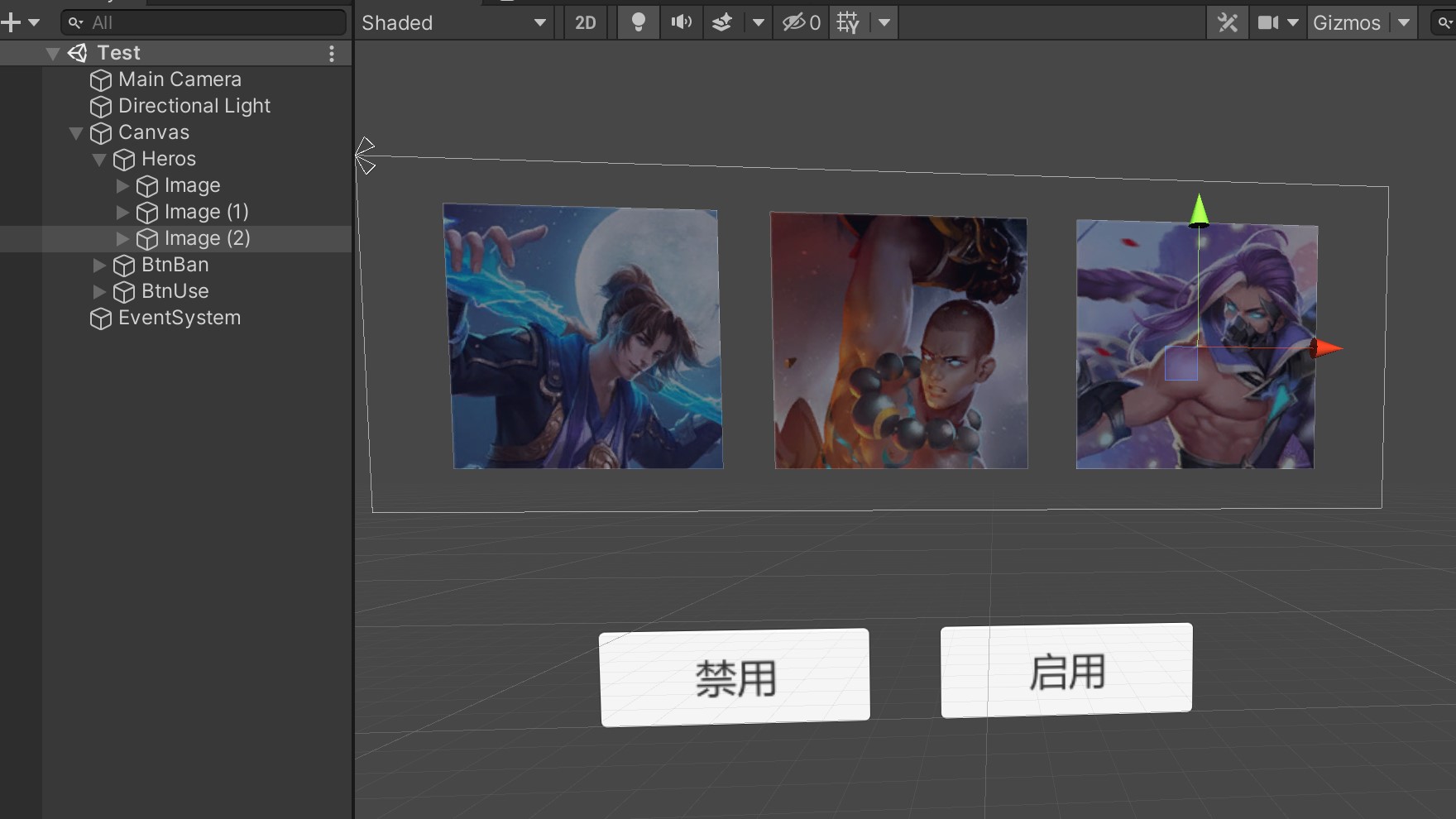Toggle Gizmos in the scene view
1456x819 pixels.
coord(1347,22)
